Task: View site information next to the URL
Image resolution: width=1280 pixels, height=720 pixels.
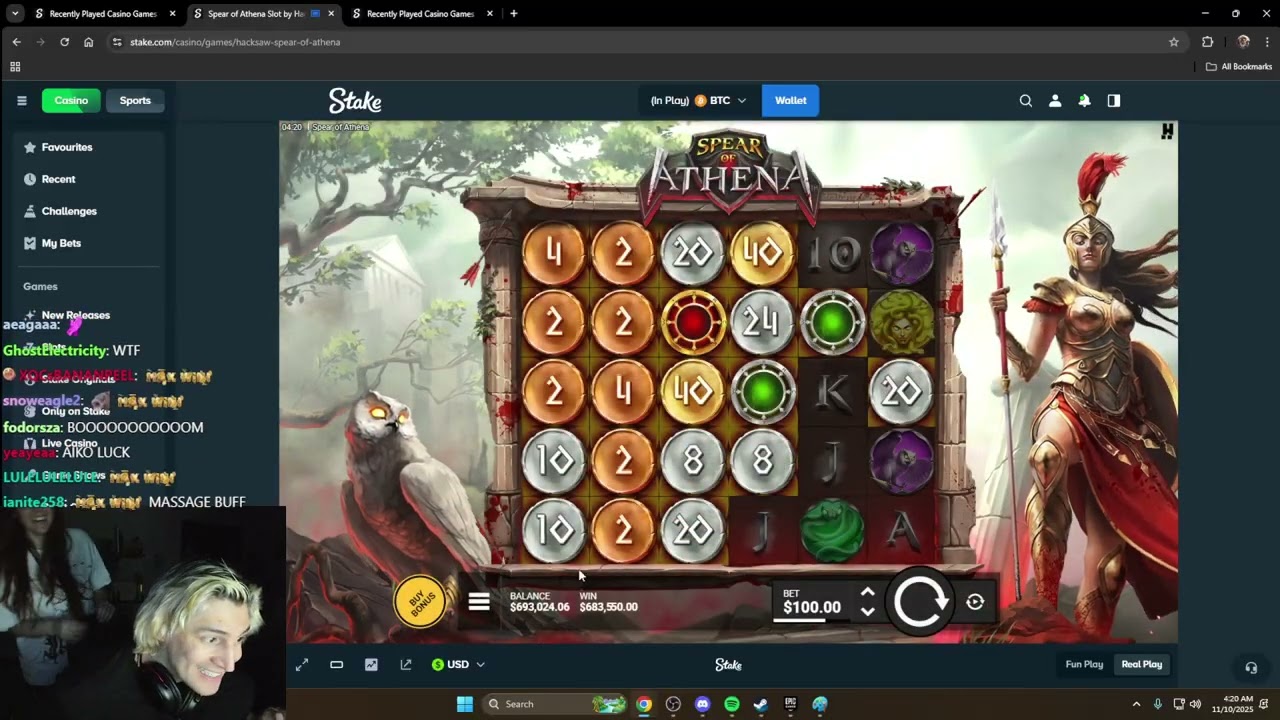Action: pos(117,42)
